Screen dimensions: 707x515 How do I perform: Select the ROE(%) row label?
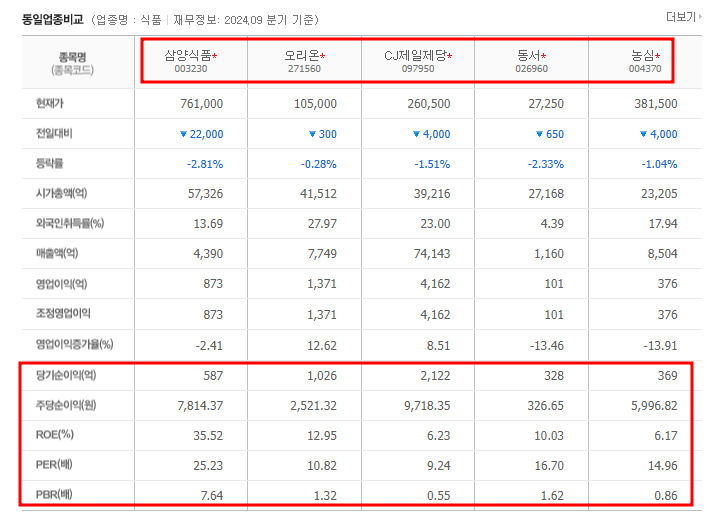click(55, 435)
